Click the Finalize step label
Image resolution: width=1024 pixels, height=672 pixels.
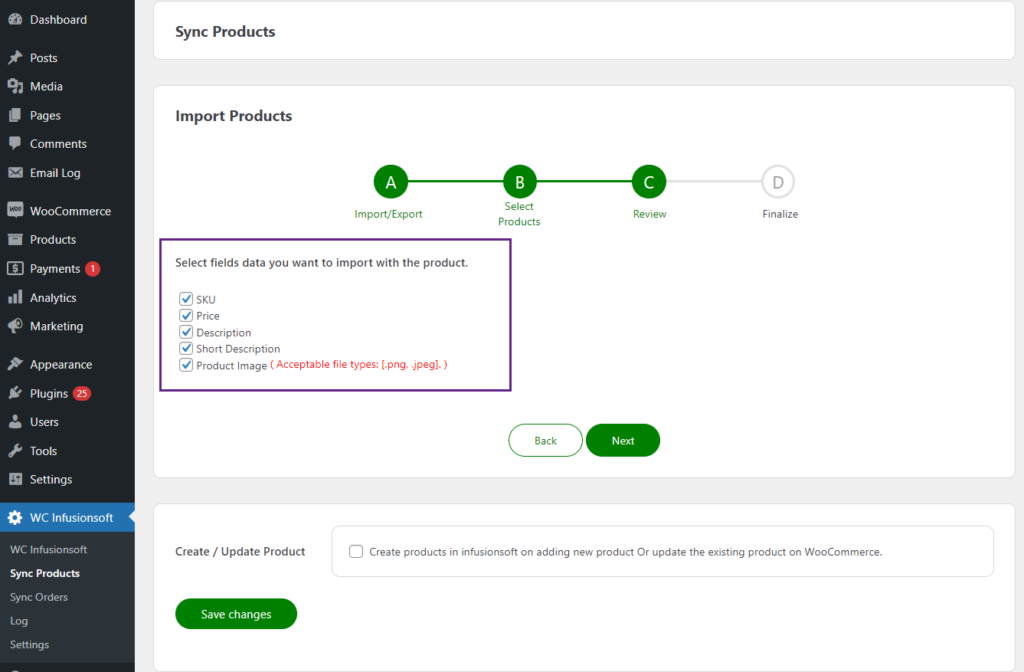[780, 214]
